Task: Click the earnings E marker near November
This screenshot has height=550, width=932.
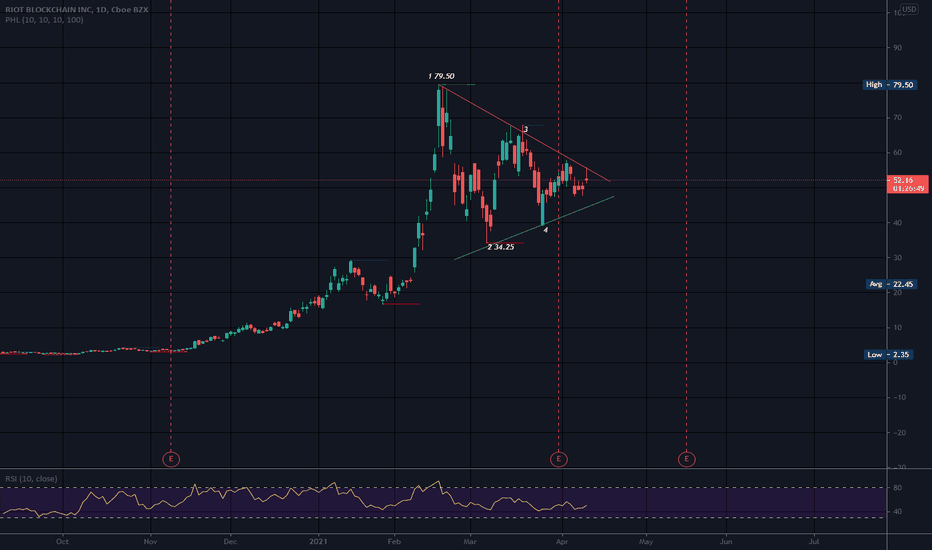Action: (x=171, y=459)
